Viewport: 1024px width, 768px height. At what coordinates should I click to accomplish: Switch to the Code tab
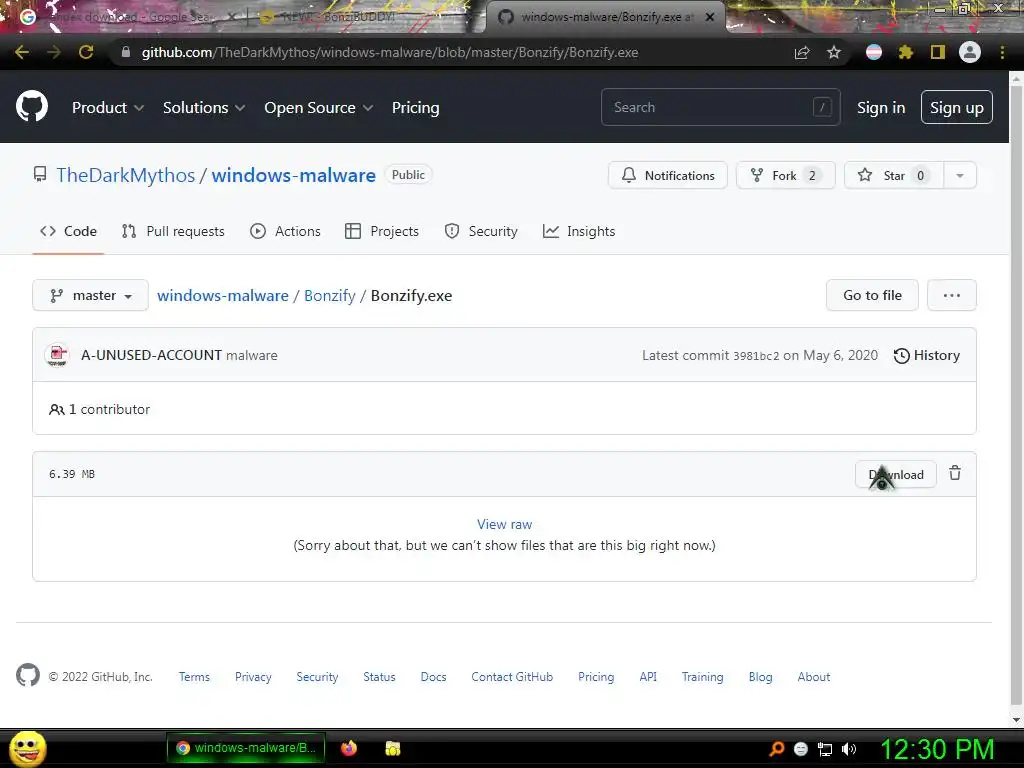pyautogui.click(x=68, y=231)
